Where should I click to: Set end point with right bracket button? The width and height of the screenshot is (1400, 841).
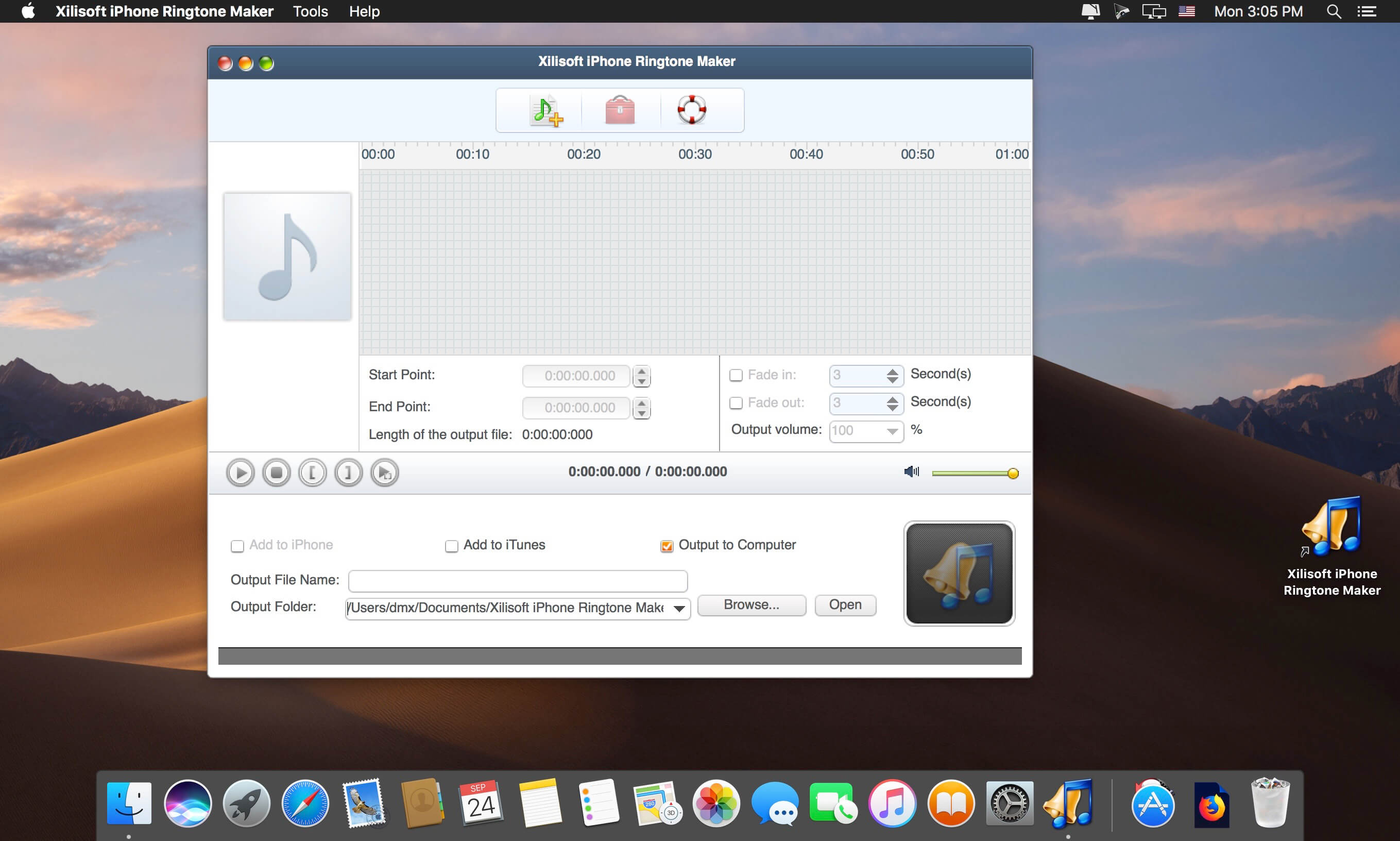348,473
